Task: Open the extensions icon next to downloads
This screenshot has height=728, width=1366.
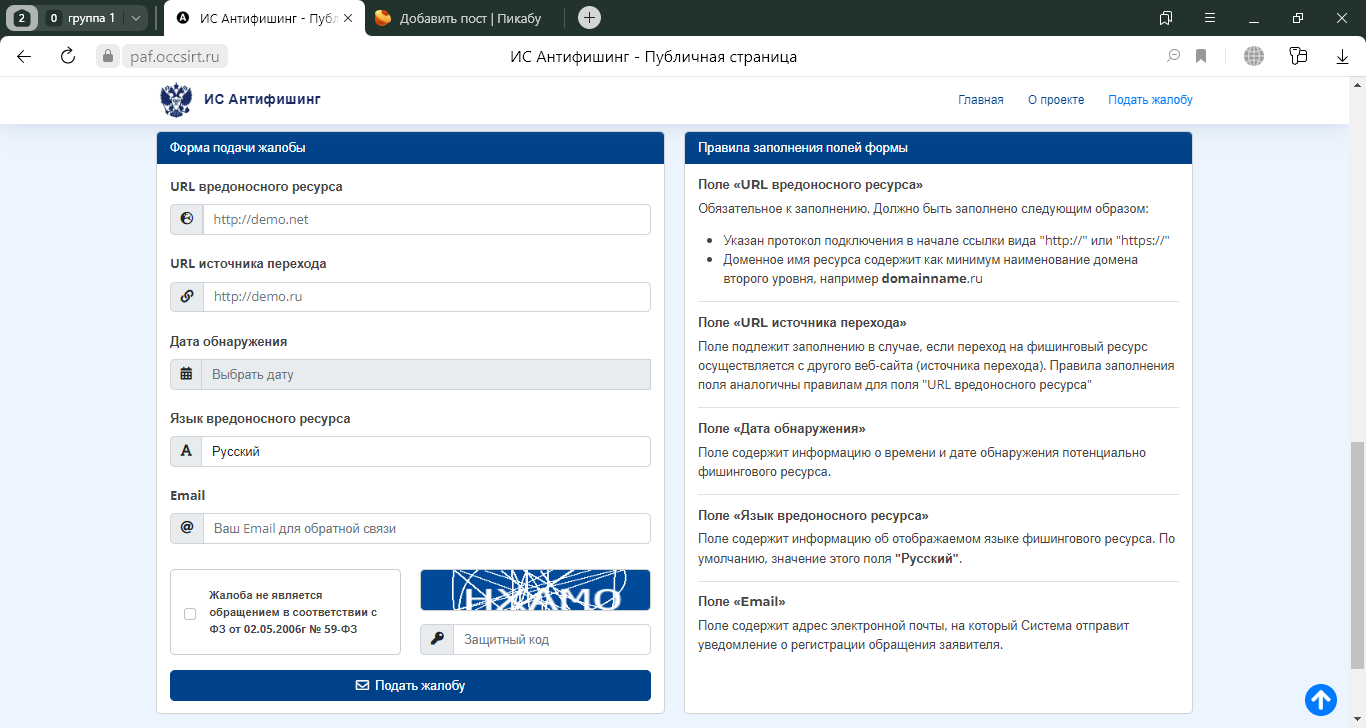Action: click(1299, 57)
